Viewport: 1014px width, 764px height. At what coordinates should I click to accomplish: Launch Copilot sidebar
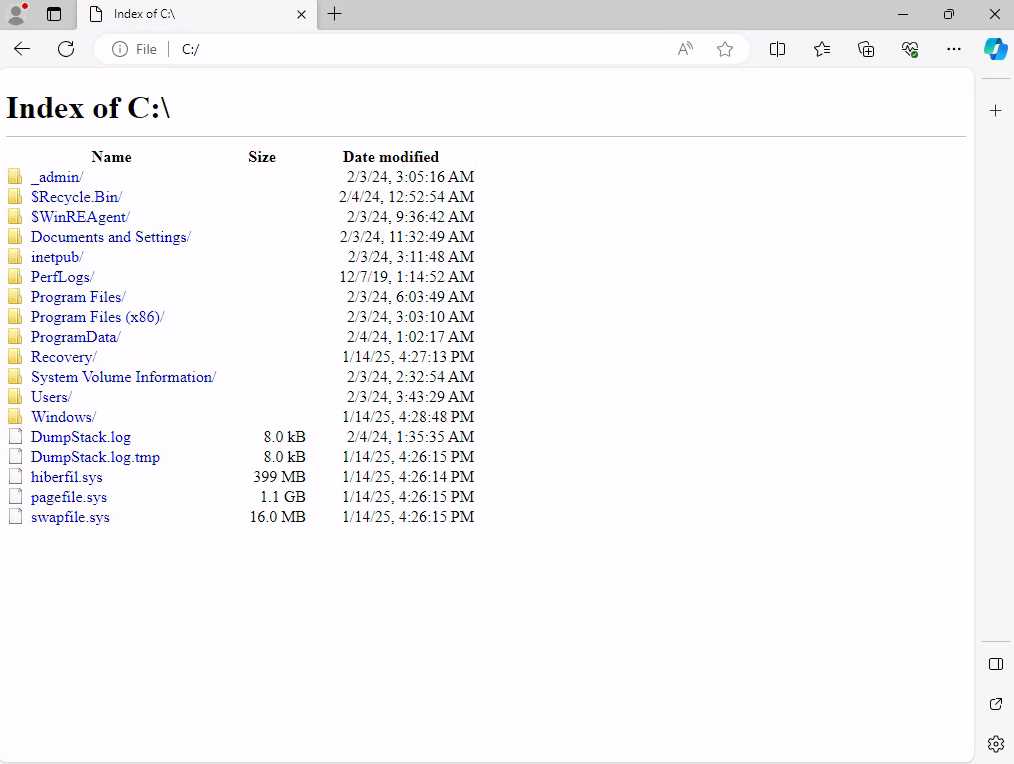996,49
